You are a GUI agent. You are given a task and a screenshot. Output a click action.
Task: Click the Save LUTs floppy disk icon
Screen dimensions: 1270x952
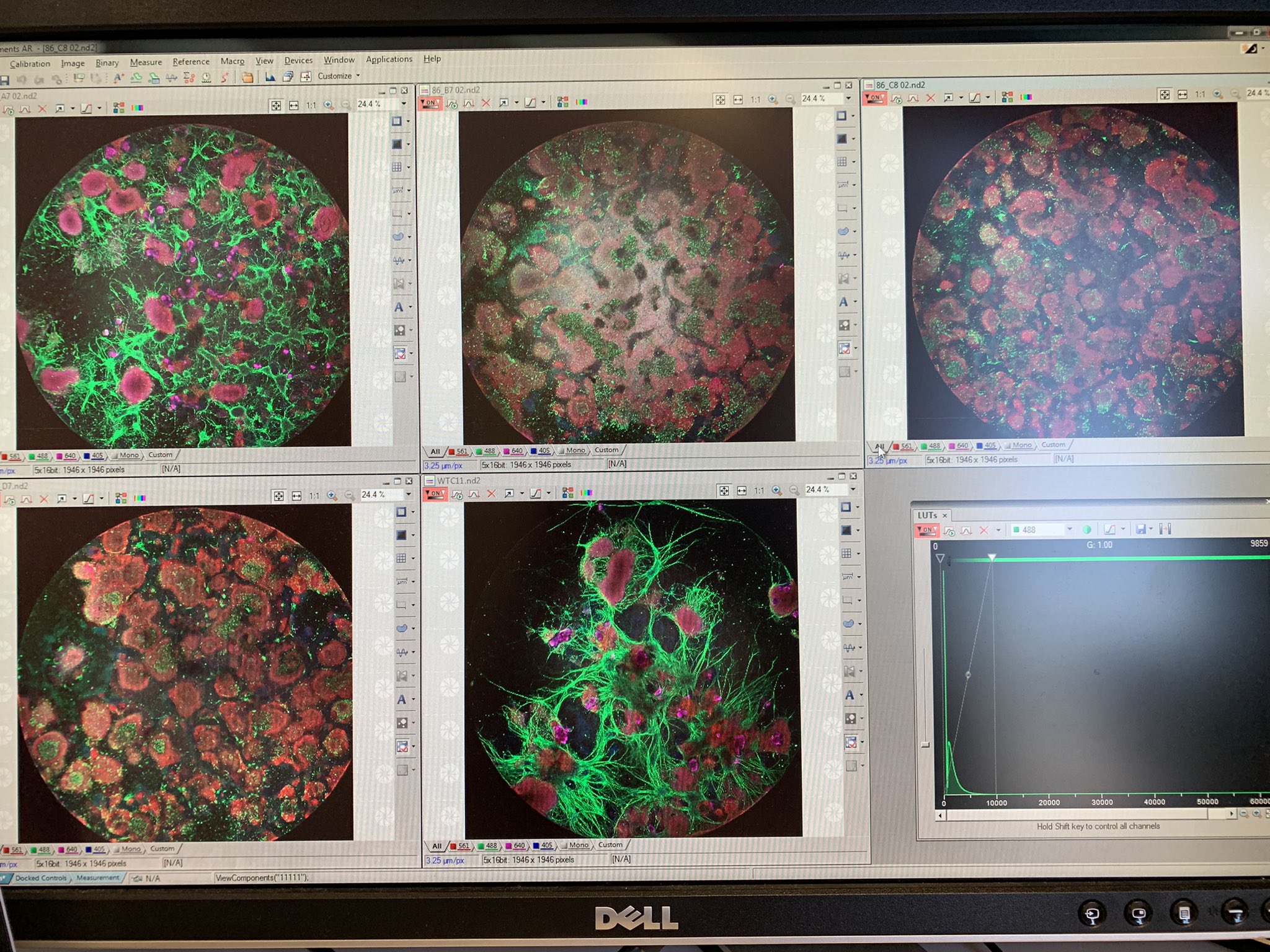tap(1140, 529)
